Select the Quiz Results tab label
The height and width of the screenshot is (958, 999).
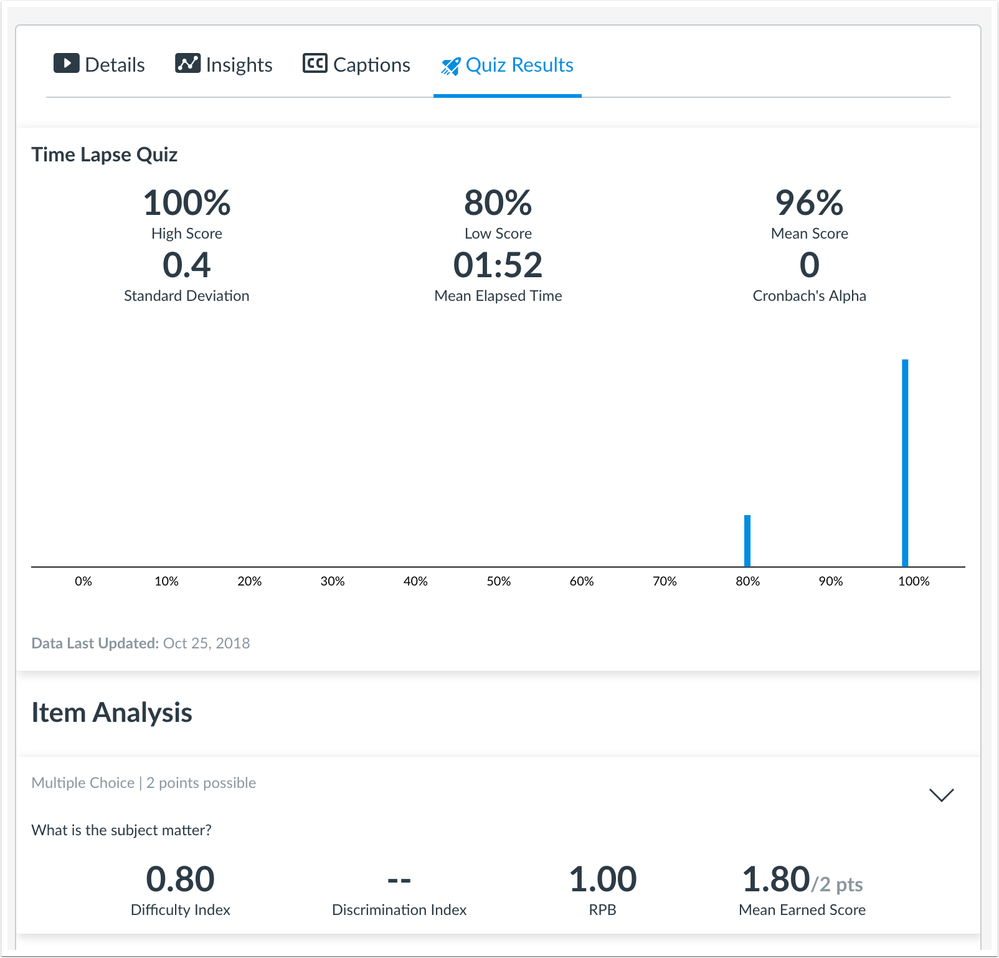click(x=519, y=65)
